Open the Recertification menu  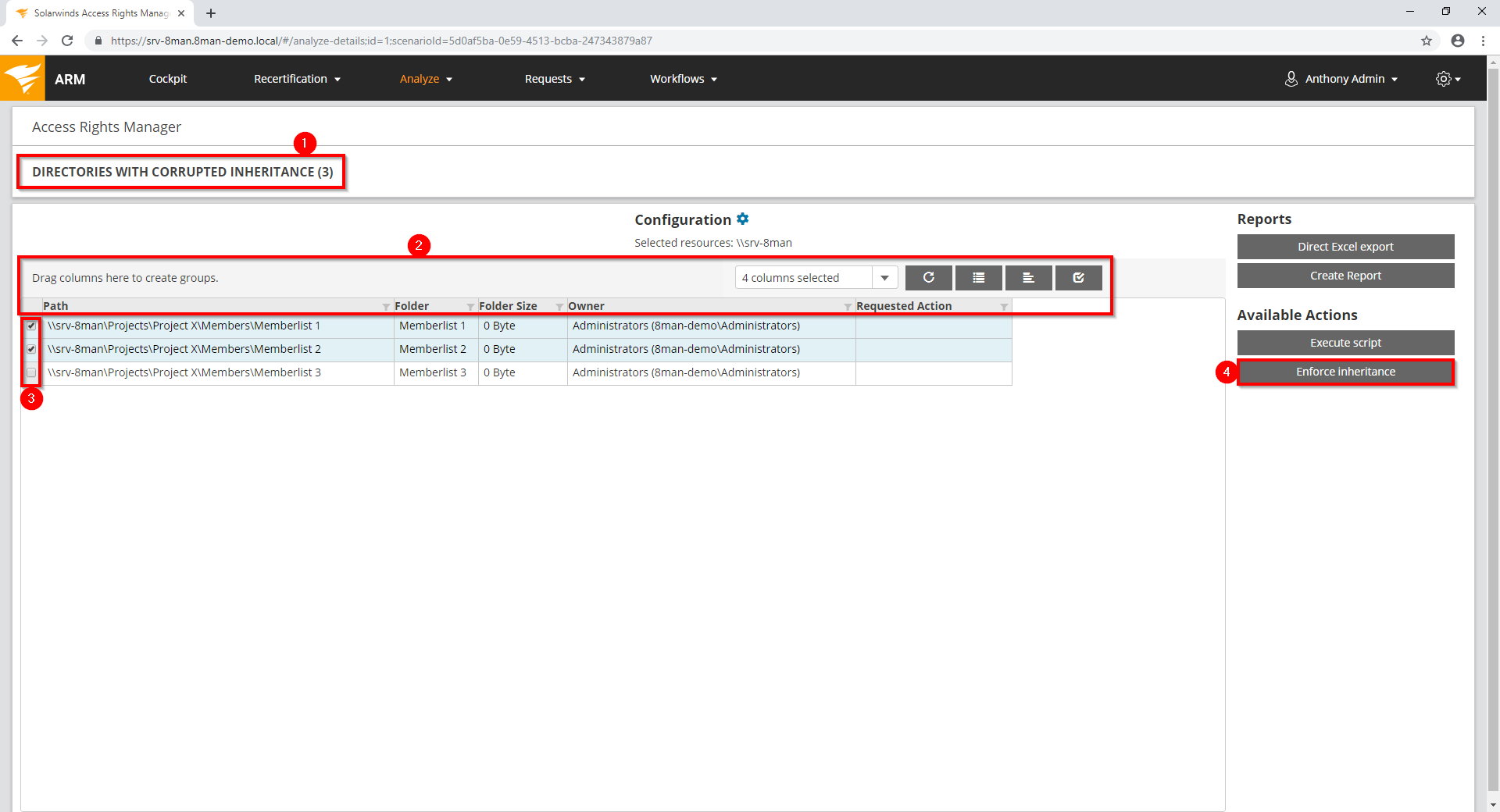point(297,79)
